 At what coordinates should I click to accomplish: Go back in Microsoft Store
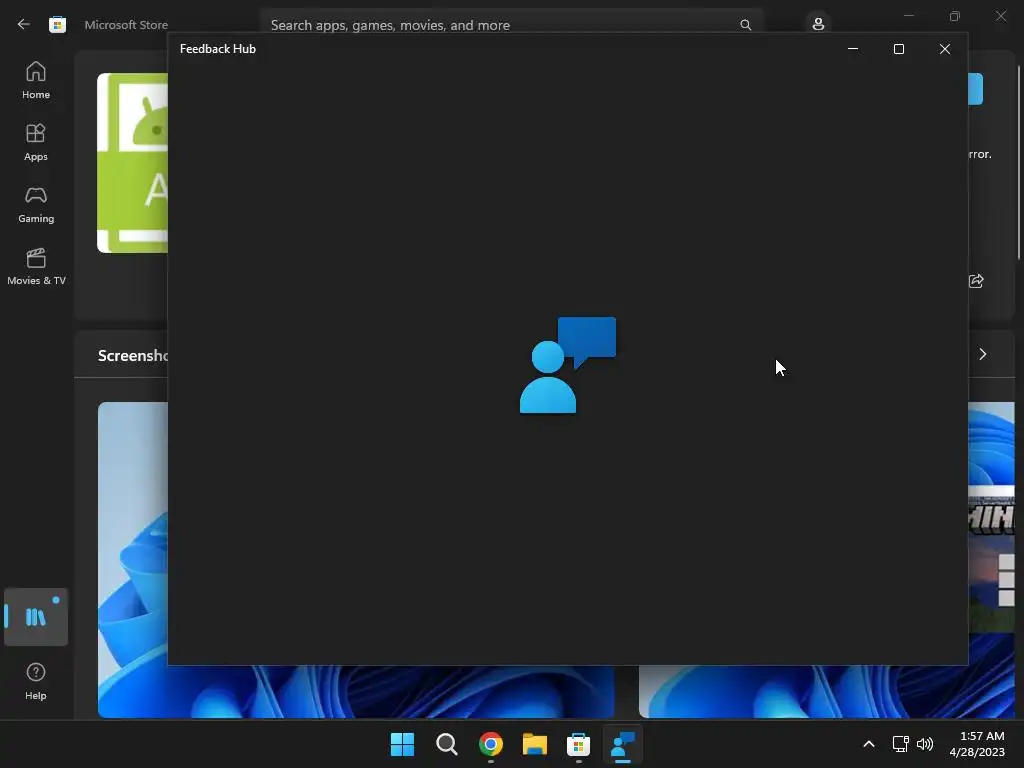(x=24, y=25)
